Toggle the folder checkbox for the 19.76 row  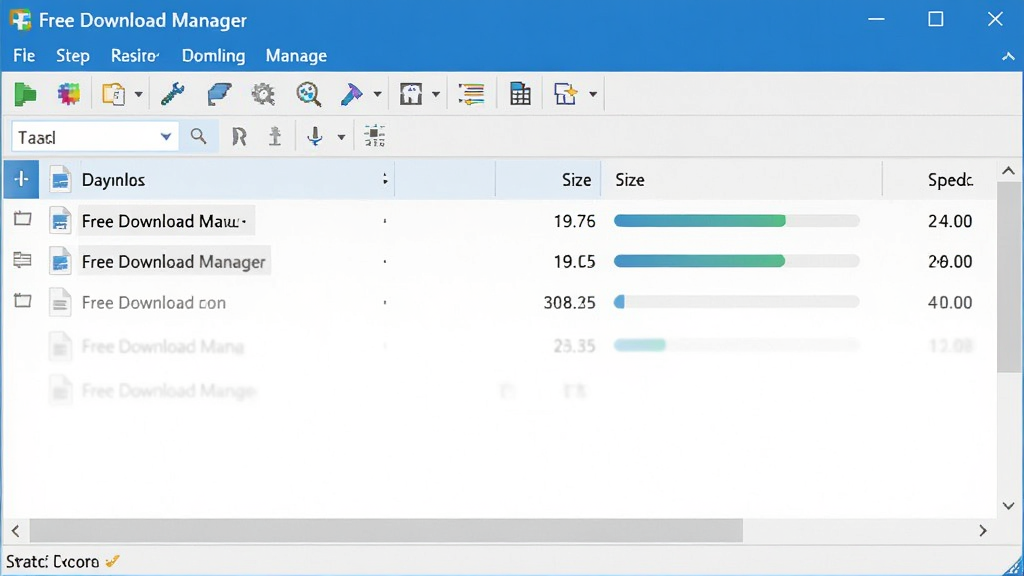pos(23,219)
